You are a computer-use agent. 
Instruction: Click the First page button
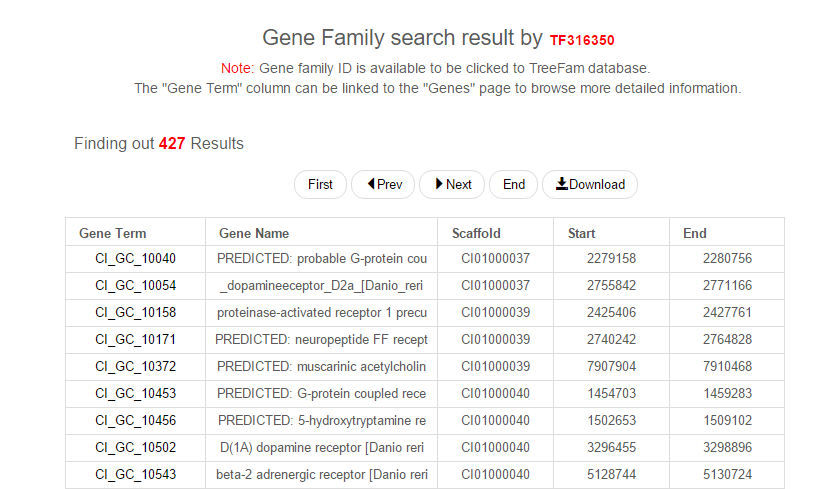(x=320, y=184)
